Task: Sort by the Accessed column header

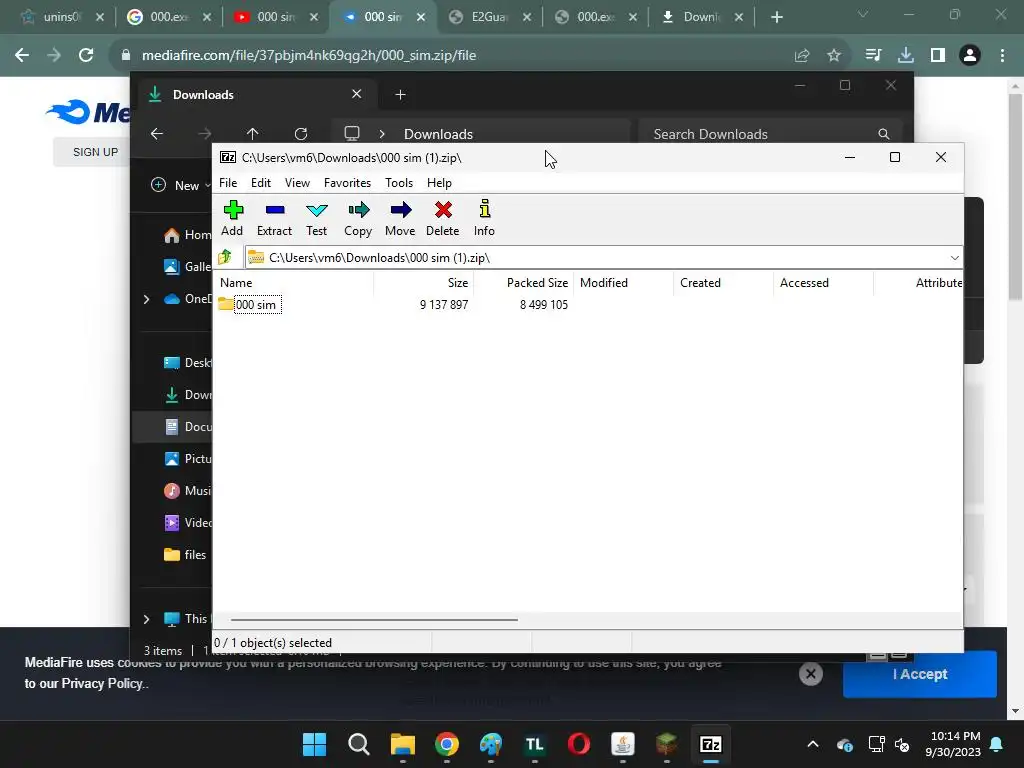Action: [x=824, y=283]
